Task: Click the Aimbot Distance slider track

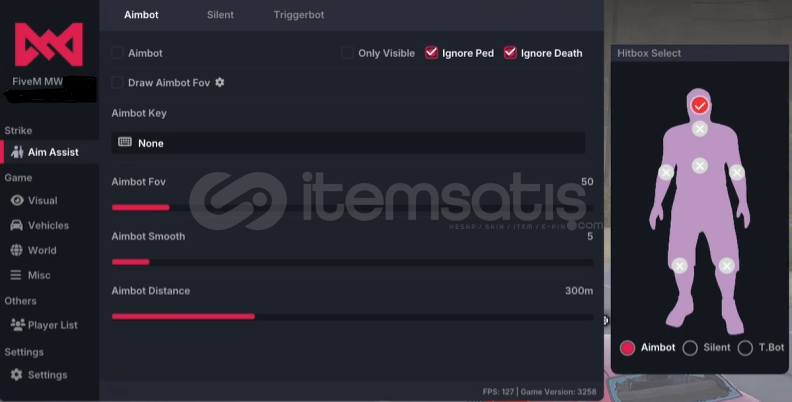Action: [x=352, y=317]
